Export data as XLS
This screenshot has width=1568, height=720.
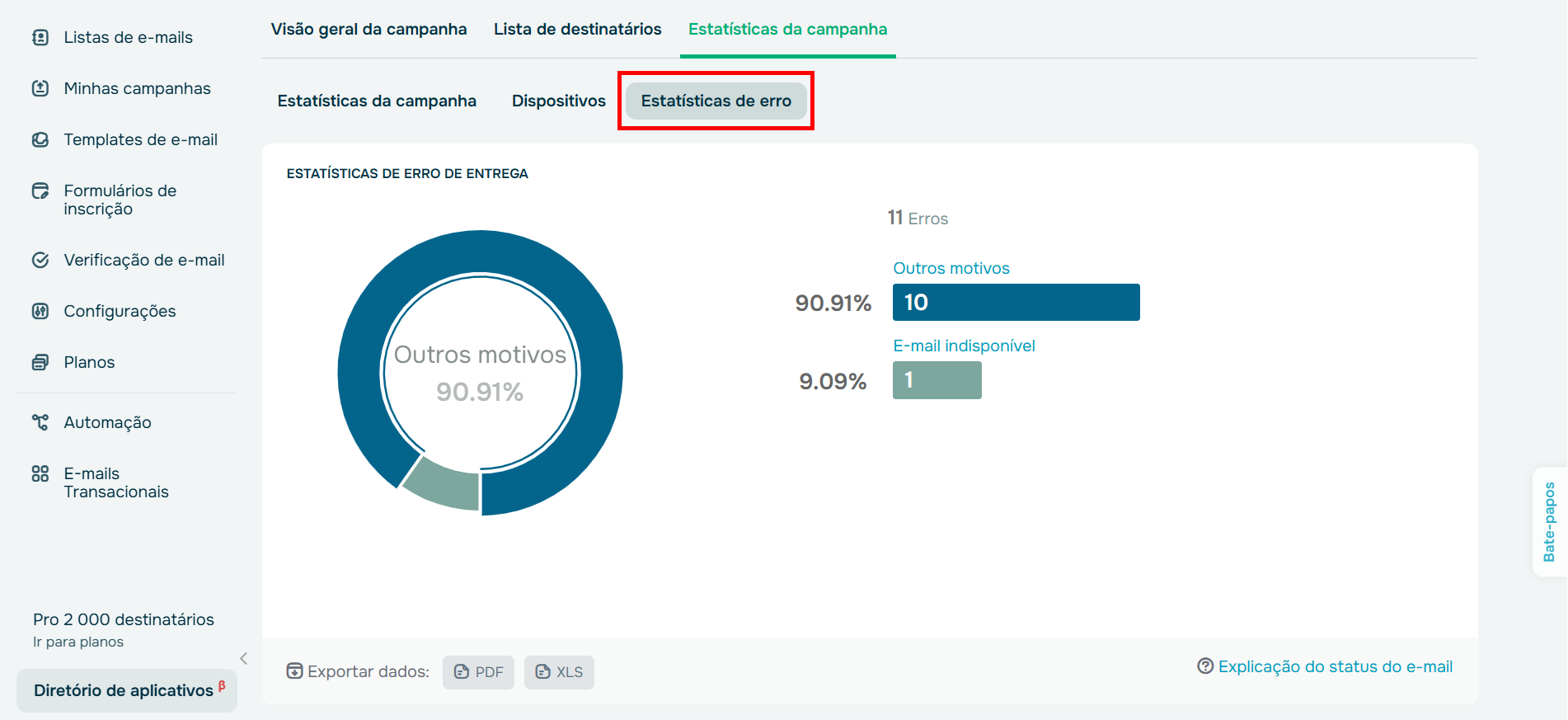tap(559, 672)
